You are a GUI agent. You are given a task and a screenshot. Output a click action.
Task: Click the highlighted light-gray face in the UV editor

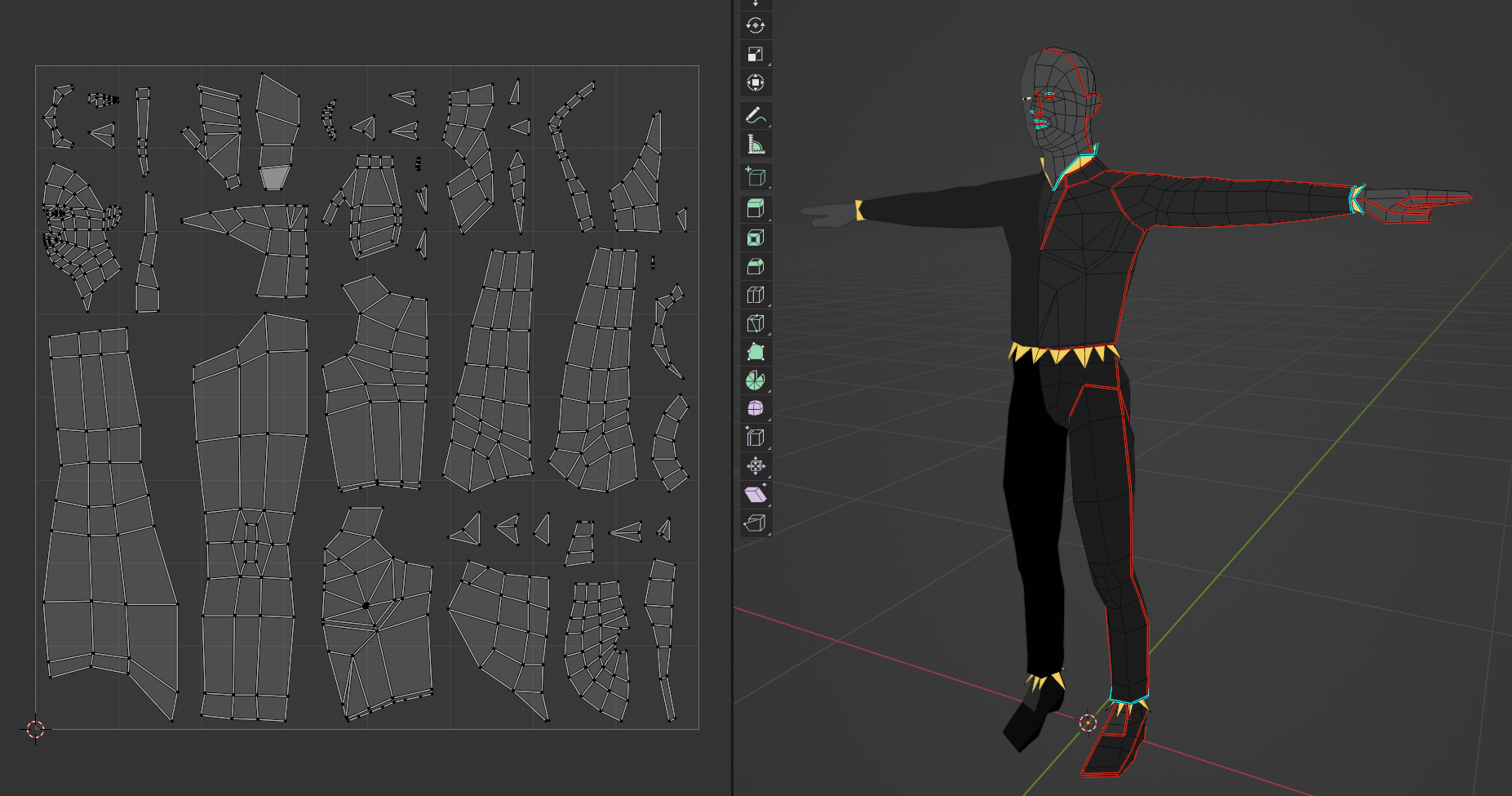[x=275, y=178]
